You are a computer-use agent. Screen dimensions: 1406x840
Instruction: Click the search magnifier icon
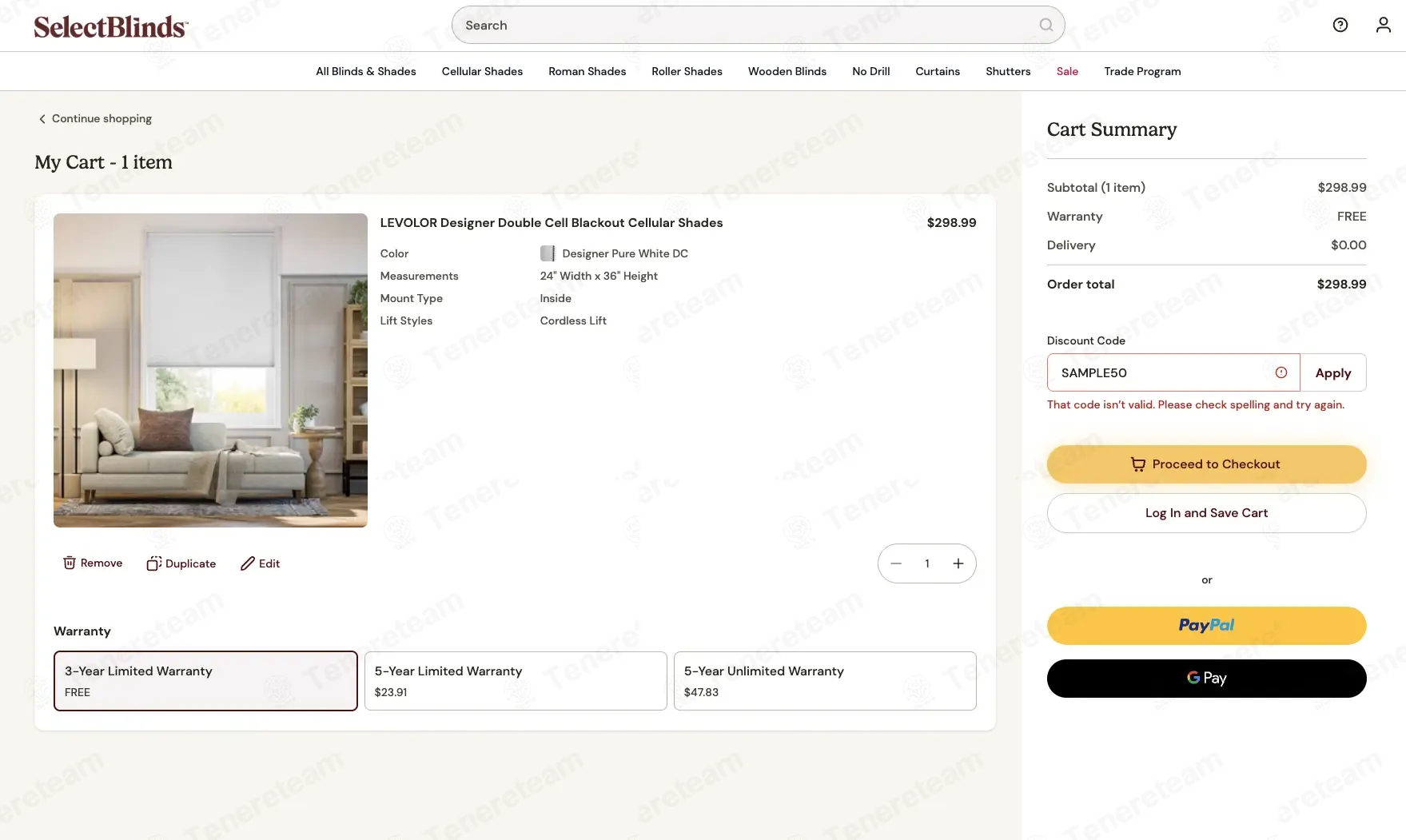[x=1046, y=25]
